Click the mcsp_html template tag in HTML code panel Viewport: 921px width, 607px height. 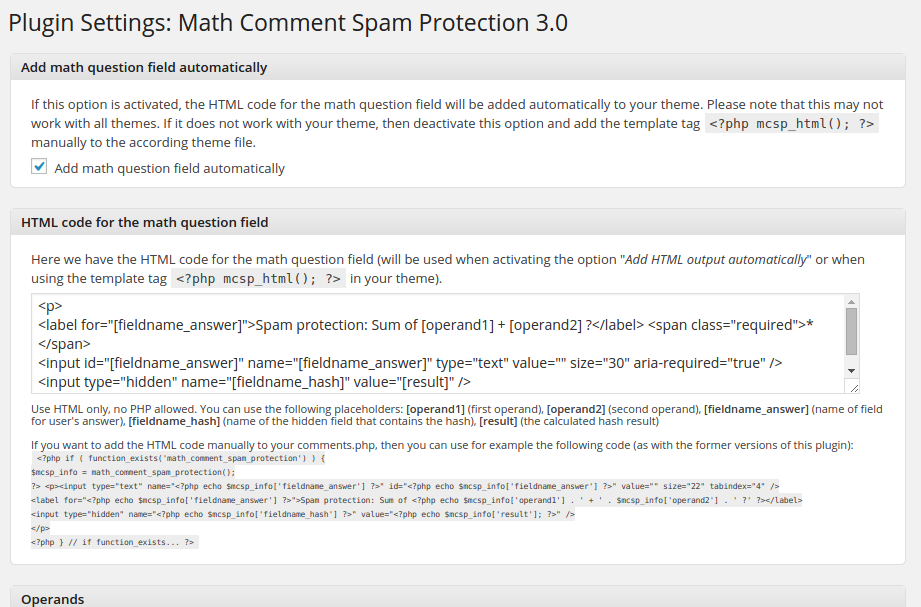(259, 279)
